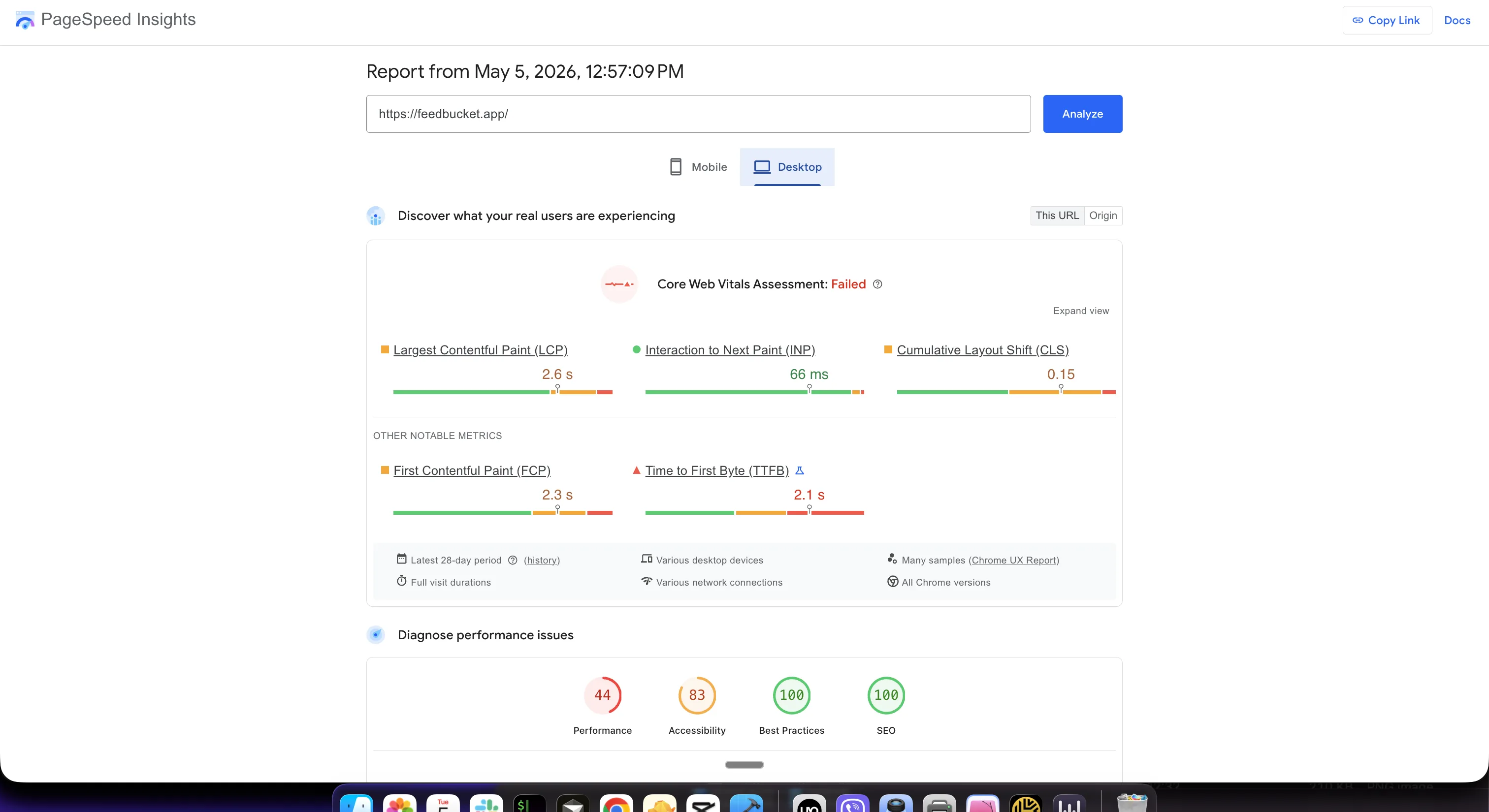Click the CLS value "0.15"
This screenshot has width=1489, height=812.
pyautogui.click(x=1061, y=374)
